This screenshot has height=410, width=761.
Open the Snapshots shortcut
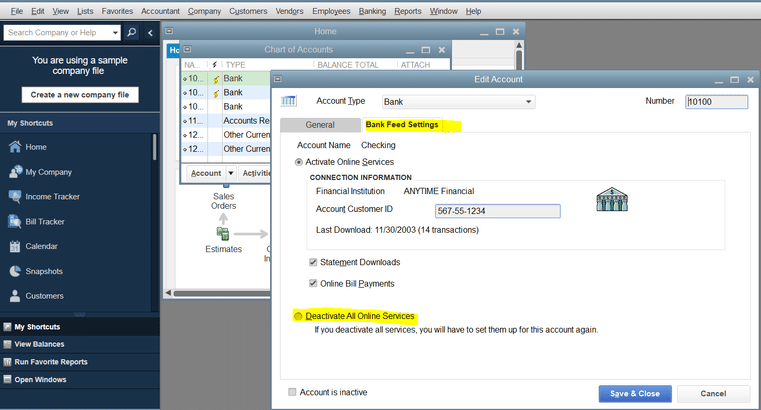[44, 271]
